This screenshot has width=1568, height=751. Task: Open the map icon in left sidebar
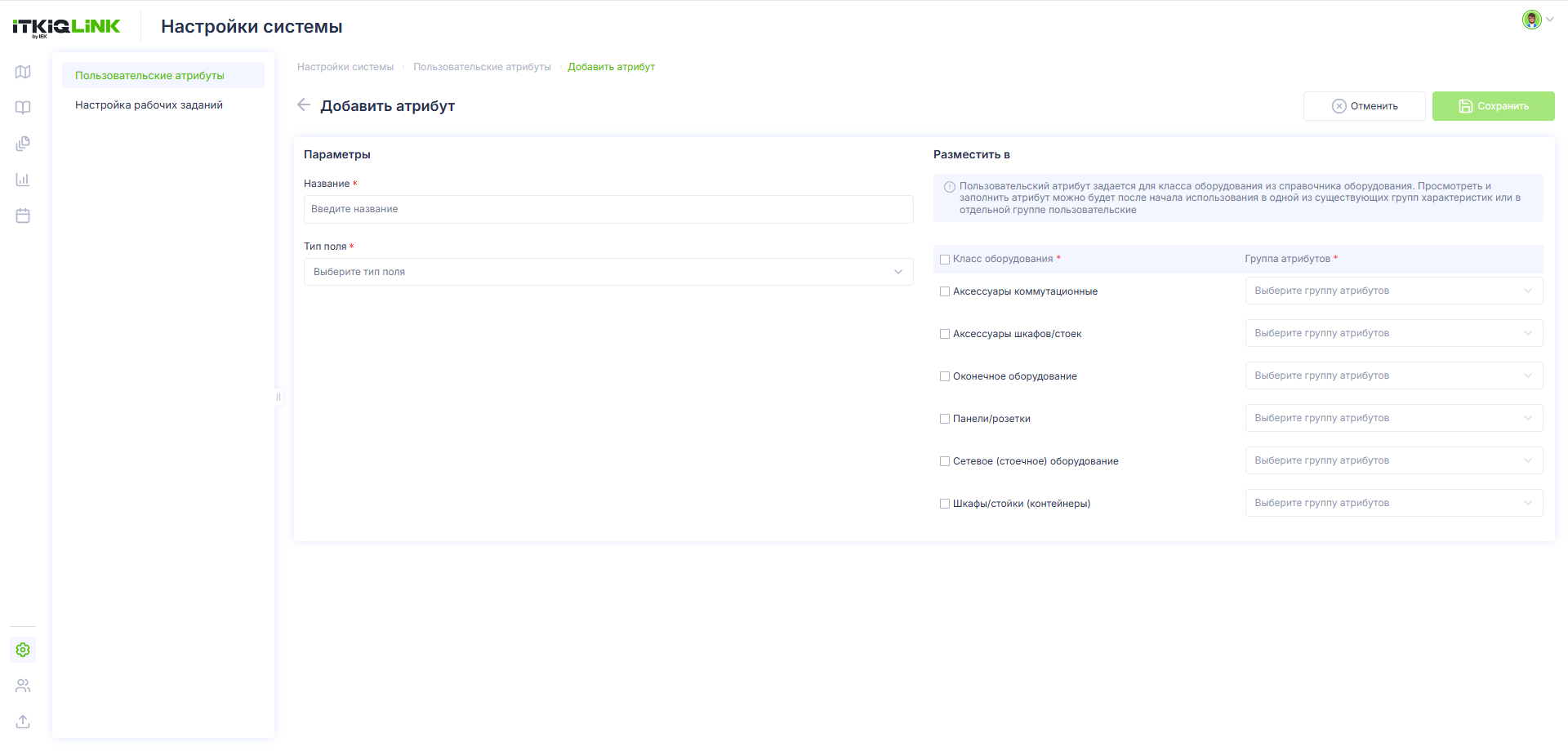click(23, 72)
